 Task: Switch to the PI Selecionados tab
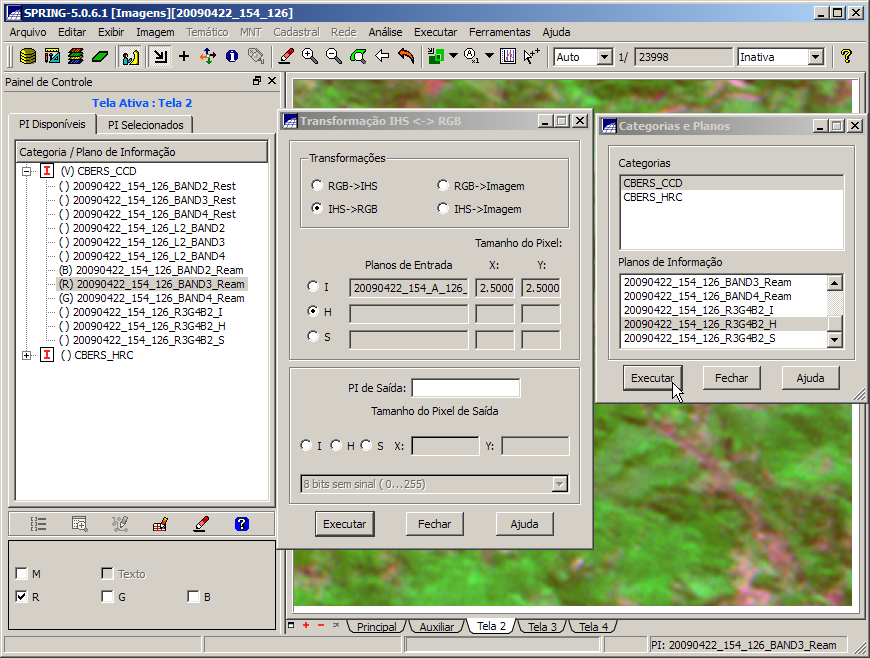click(146, 125)
